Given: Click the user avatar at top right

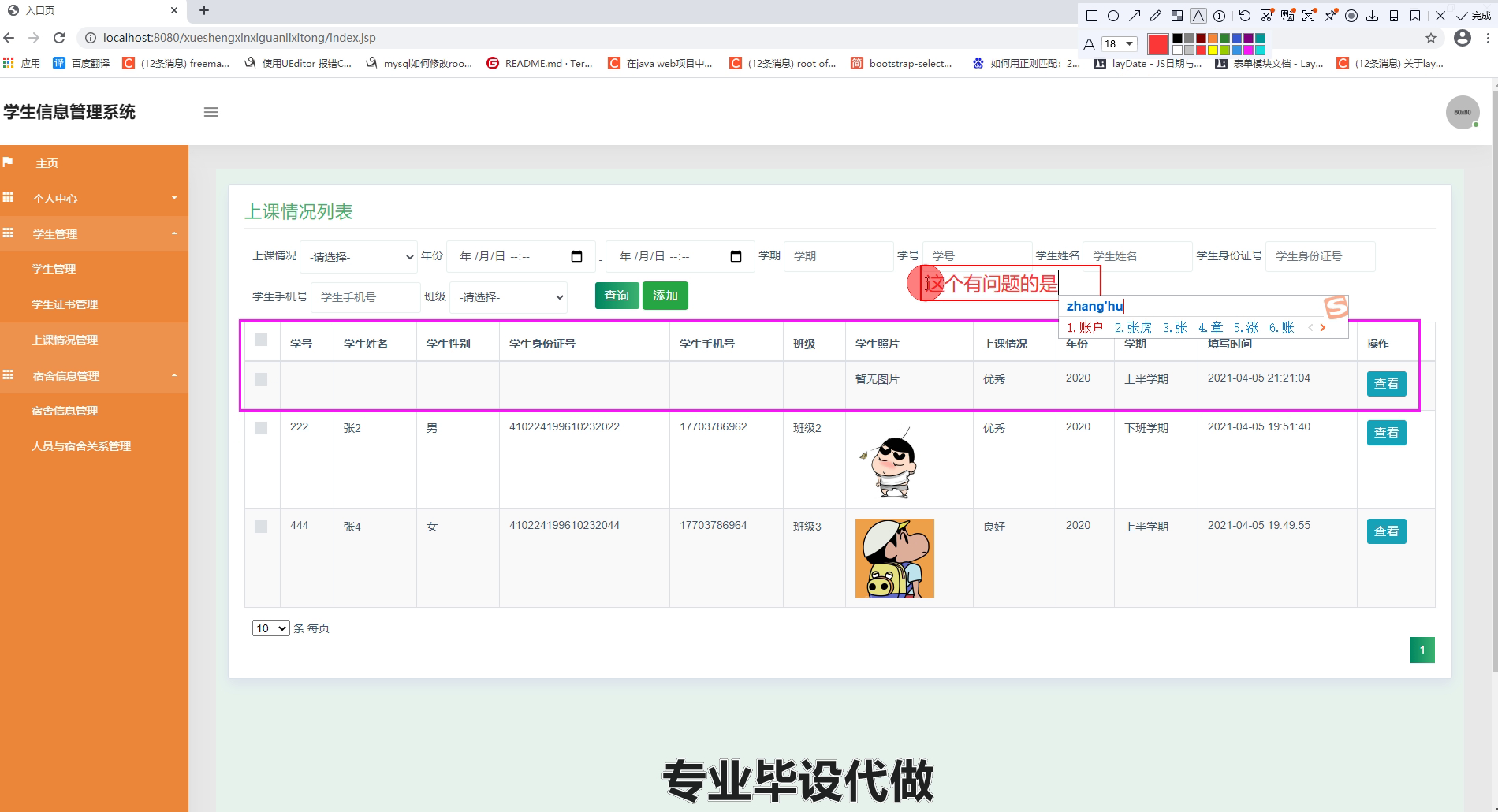Looking at the screenshot, I should 1463,112.
